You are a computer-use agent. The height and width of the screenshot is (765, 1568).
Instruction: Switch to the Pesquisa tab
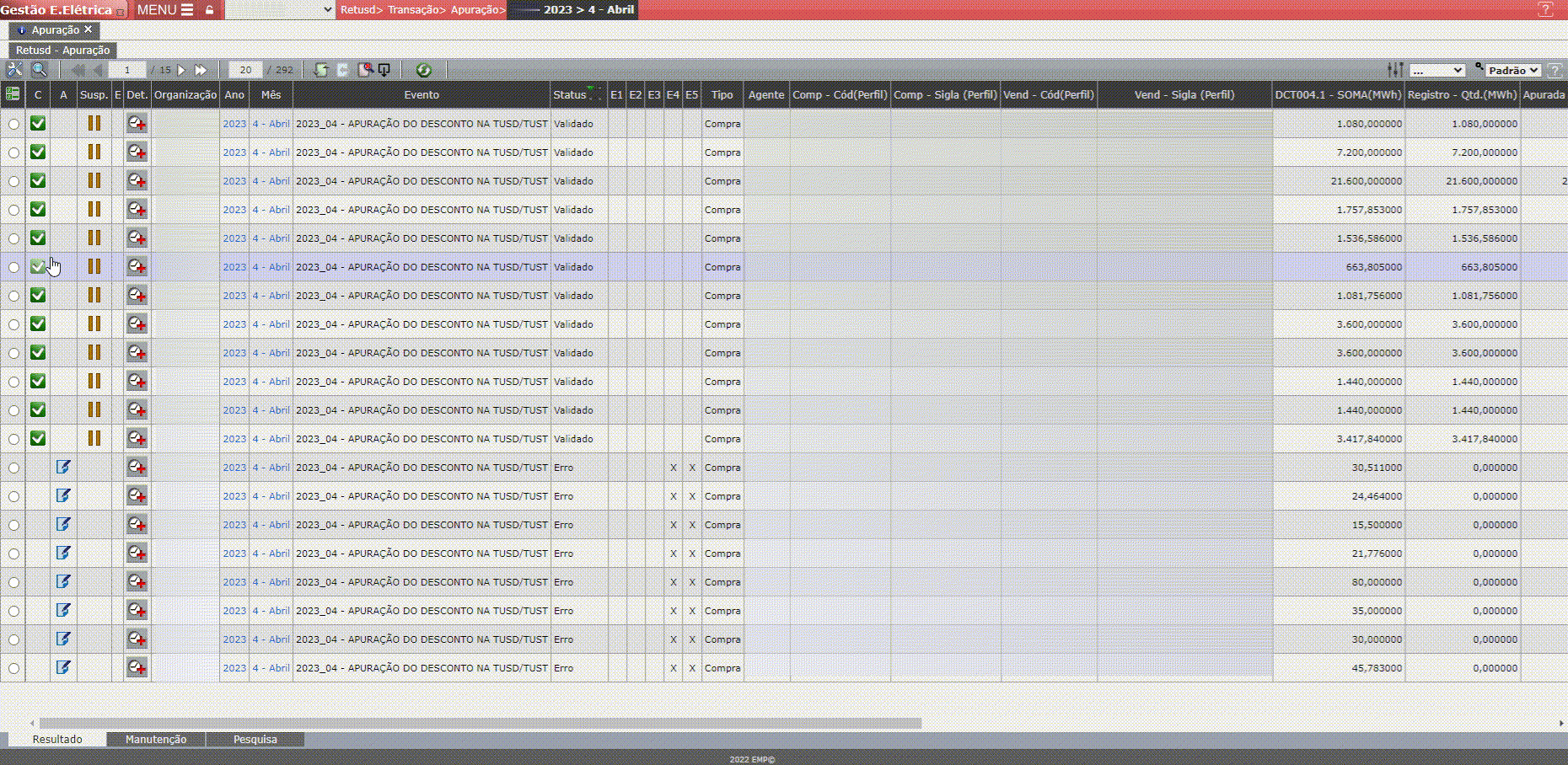click(255, 739)
